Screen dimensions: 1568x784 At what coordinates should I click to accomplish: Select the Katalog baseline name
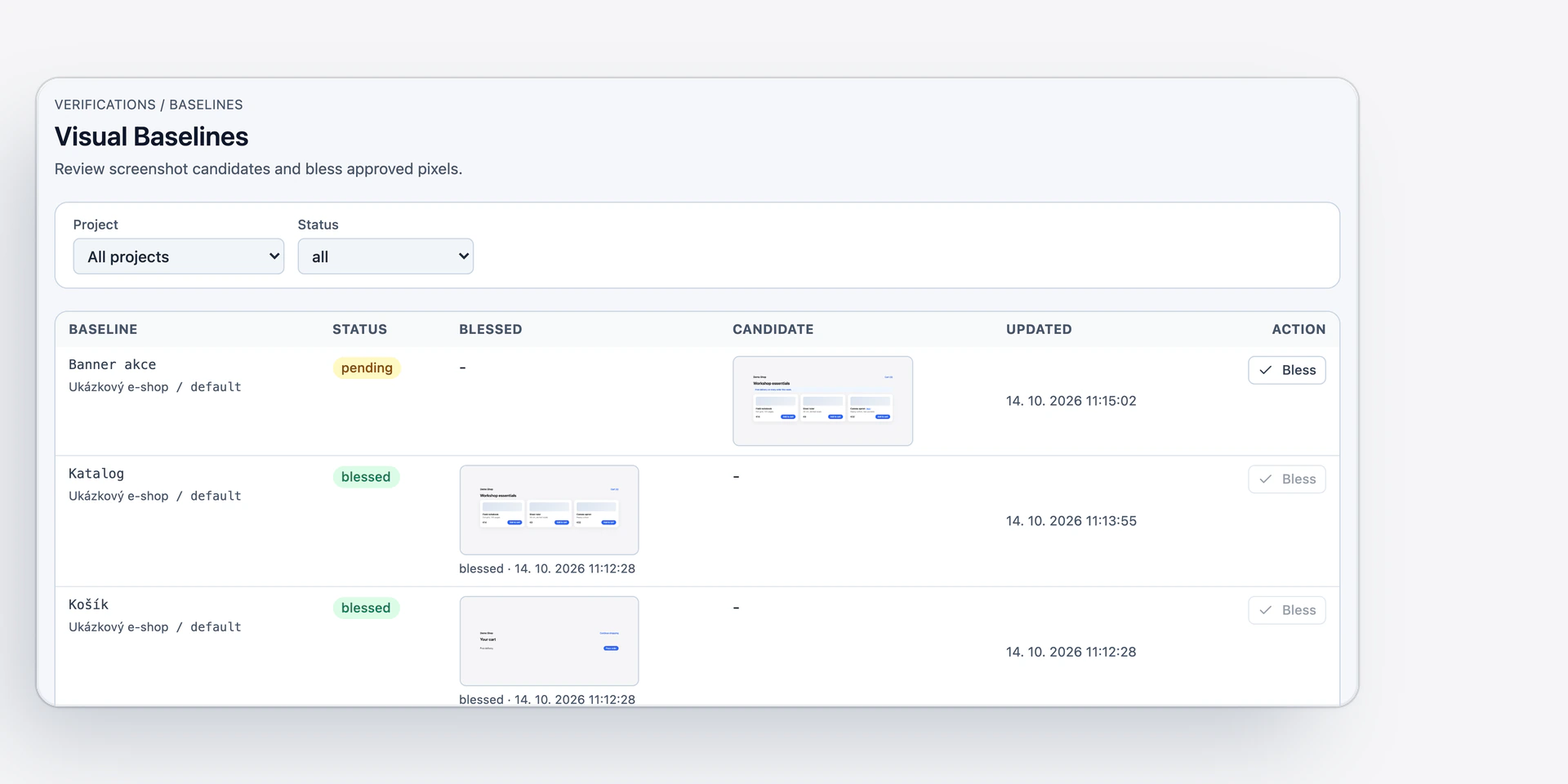point(96,474)
